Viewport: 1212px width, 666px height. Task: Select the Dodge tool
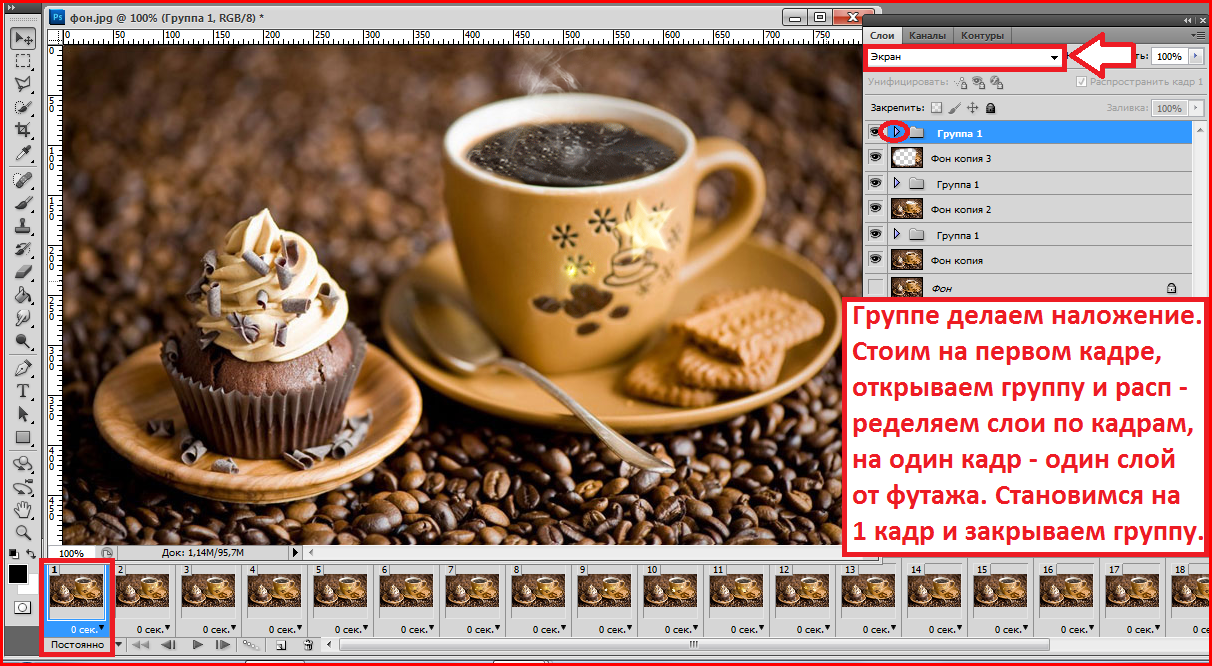[x=23, y=341]
